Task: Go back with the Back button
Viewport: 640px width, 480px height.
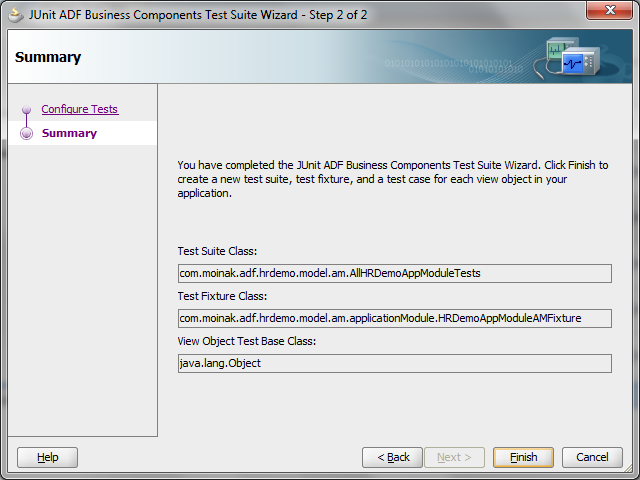Action: tap(392, 457)
